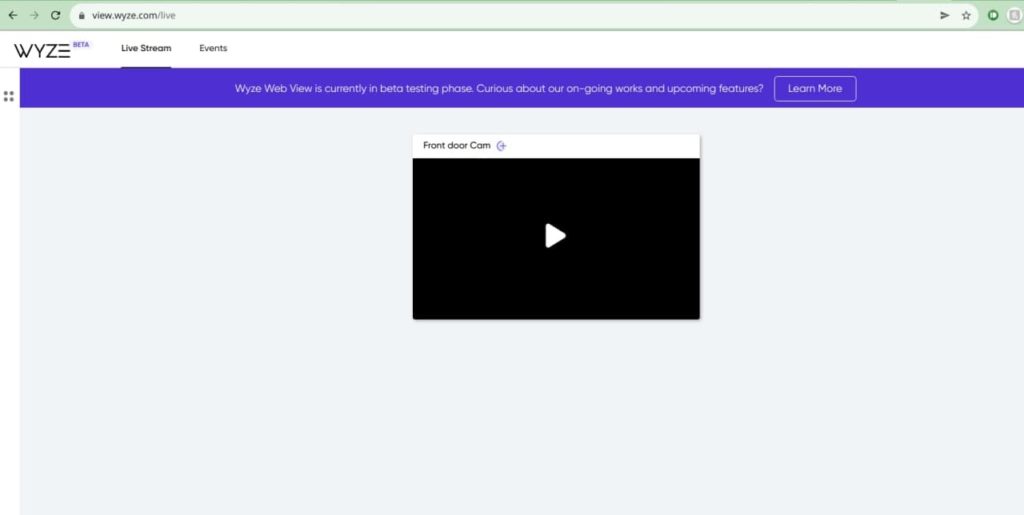
Task: Click the BETA badge next to the logo
Action: coord(81,44)
